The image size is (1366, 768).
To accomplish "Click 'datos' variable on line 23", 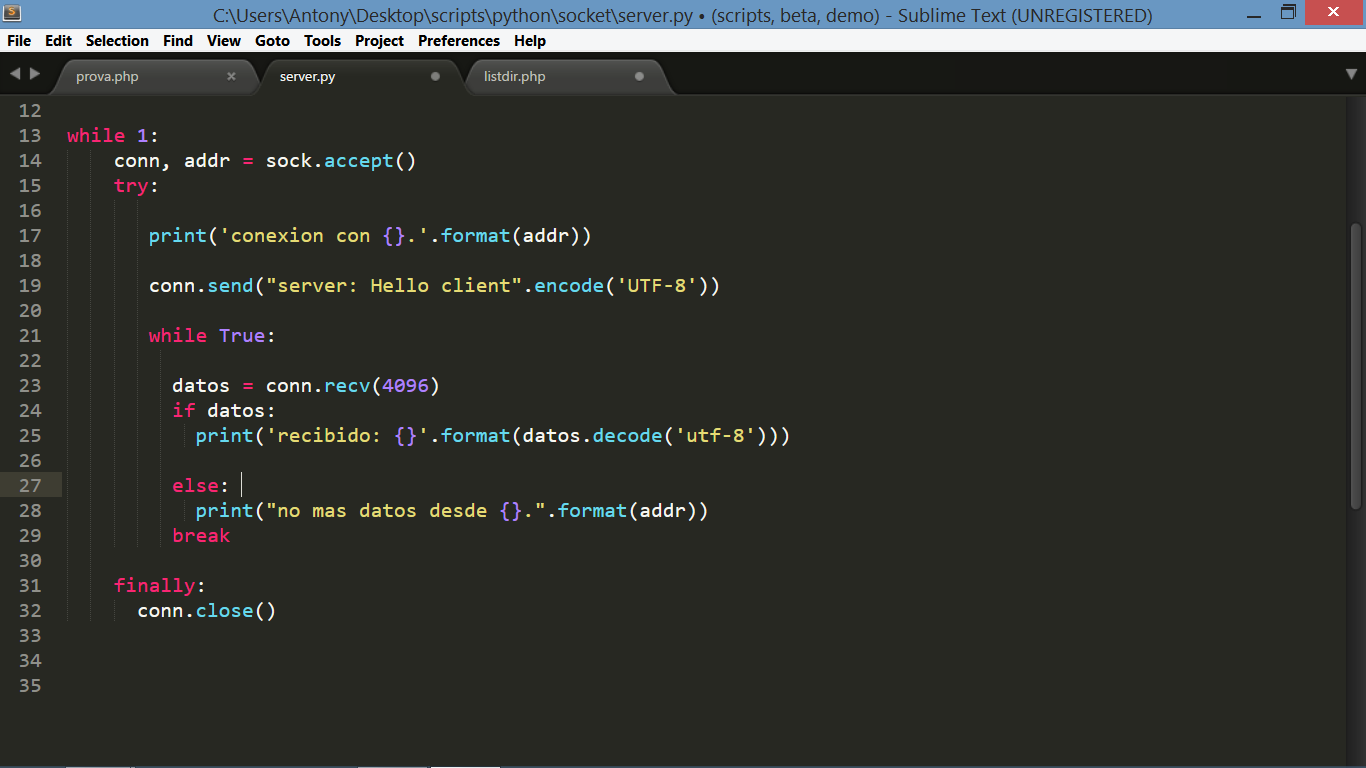I will point(201,386).
